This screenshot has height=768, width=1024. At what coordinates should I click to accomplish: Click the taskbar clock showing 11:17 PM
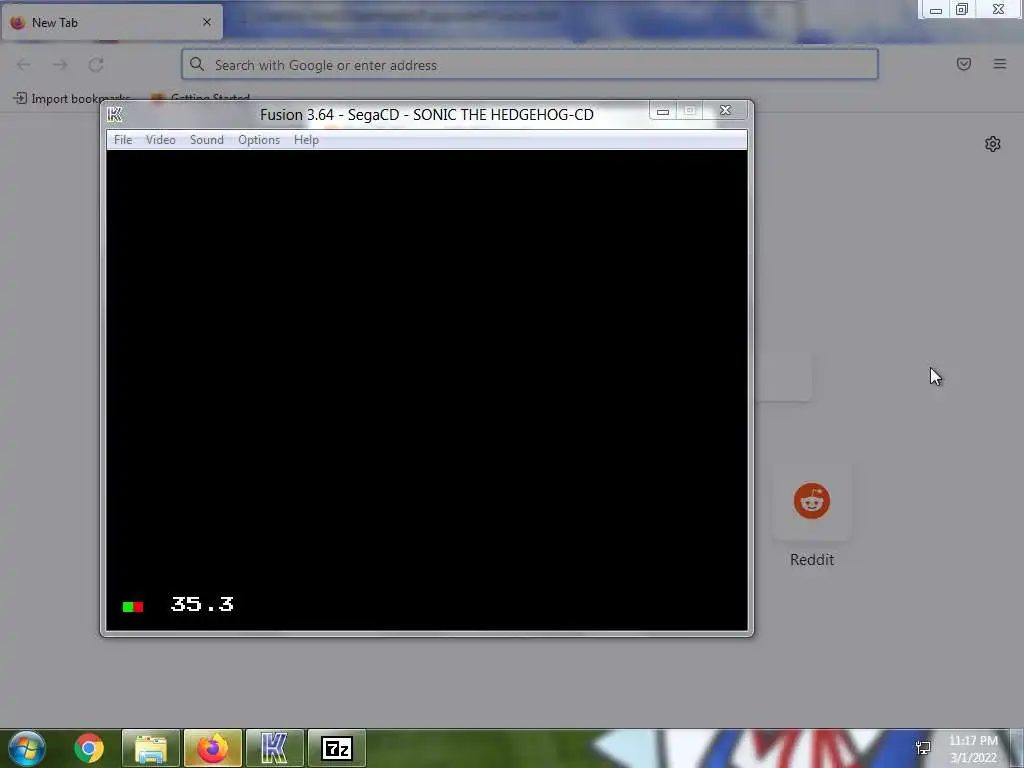[973, 749]
